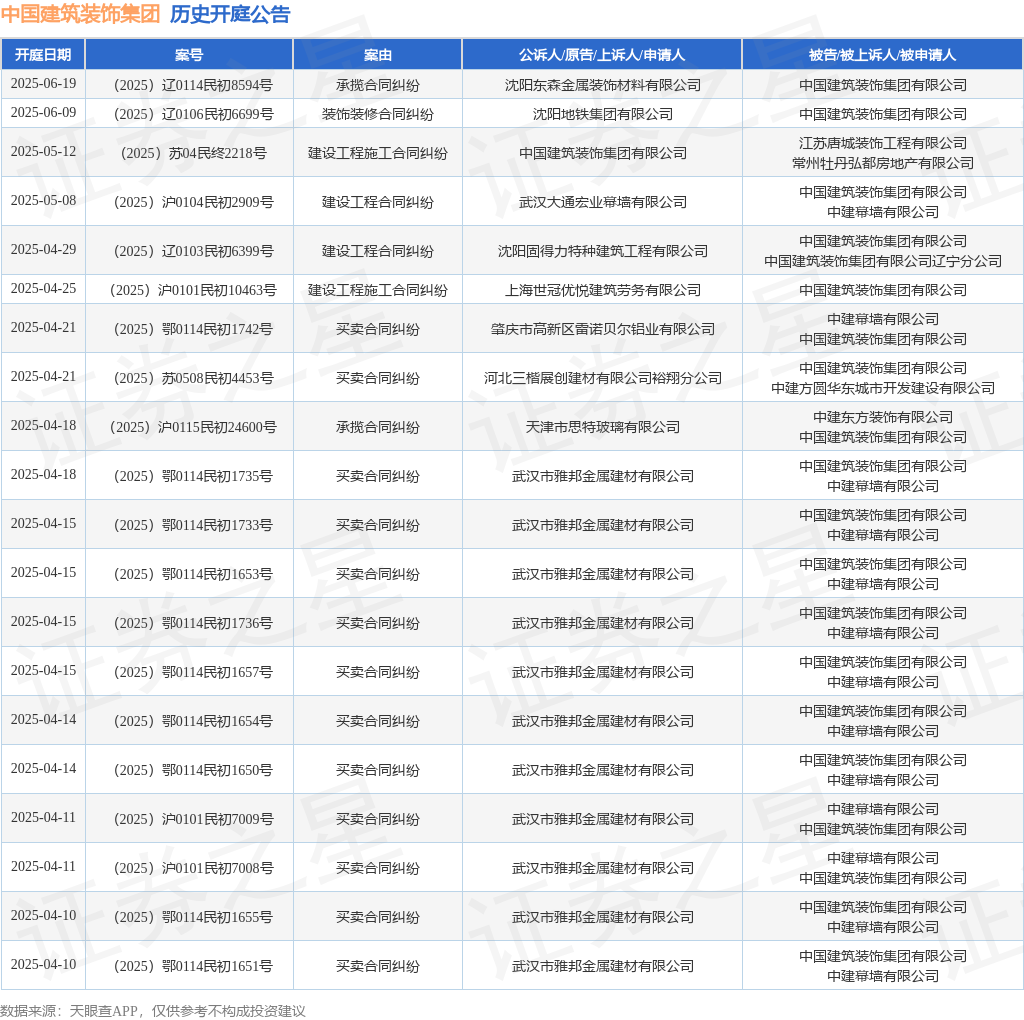Click 买卖合同纠纷 in the 1742号 row
The image size is (1024, 1020).
point(377,330)
